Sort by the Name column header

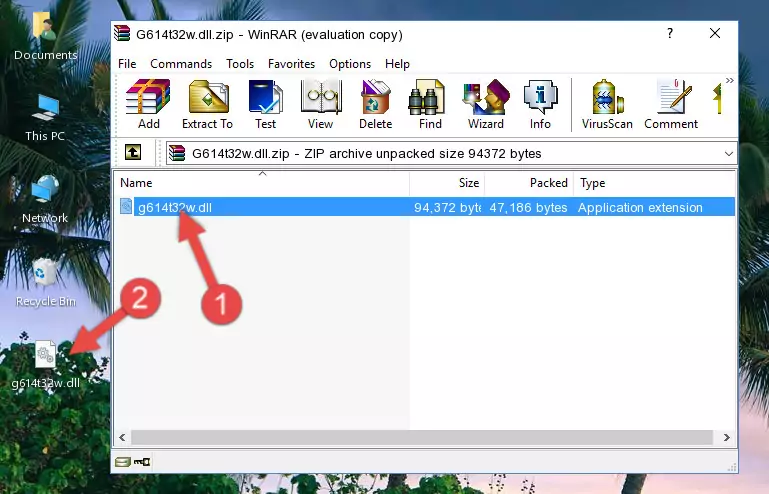(262, 182)
